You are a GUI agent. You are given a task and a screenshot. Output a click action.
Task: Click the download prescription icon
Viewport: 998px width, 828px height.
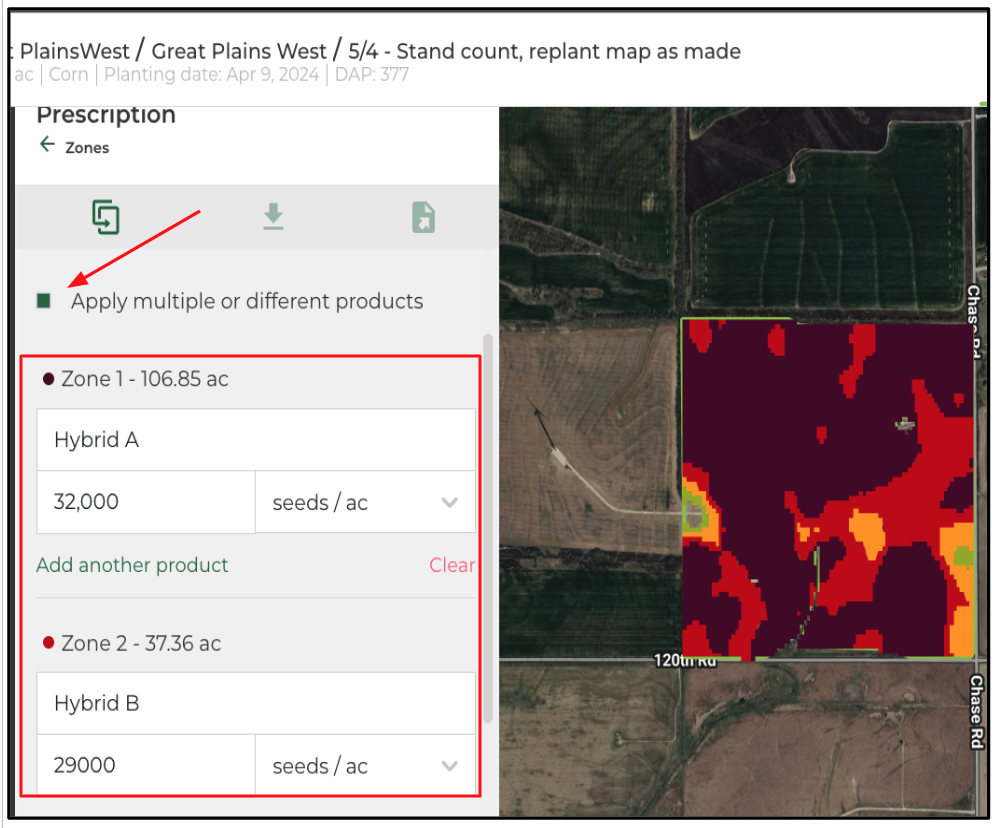(273, 217)
